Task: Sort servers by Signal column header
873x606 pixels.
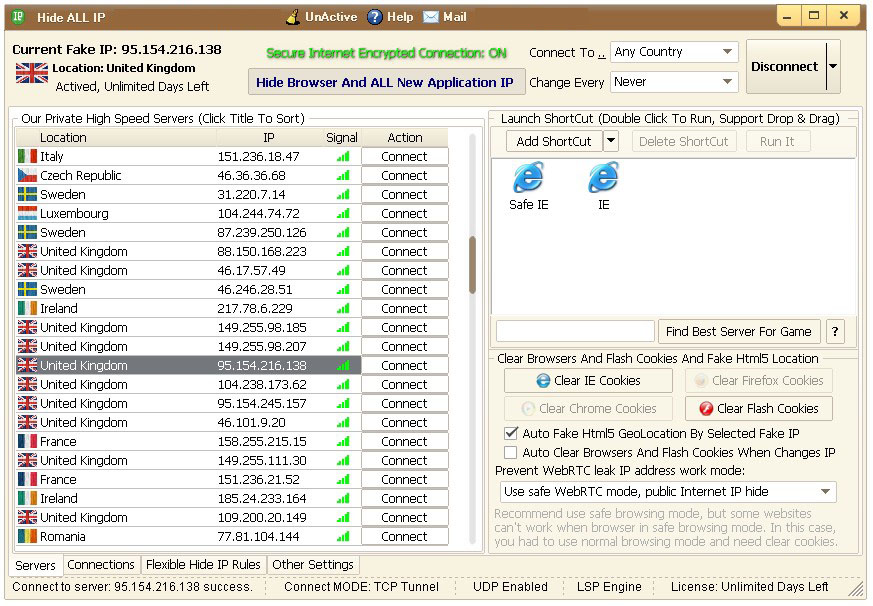Action: [341, 138]
